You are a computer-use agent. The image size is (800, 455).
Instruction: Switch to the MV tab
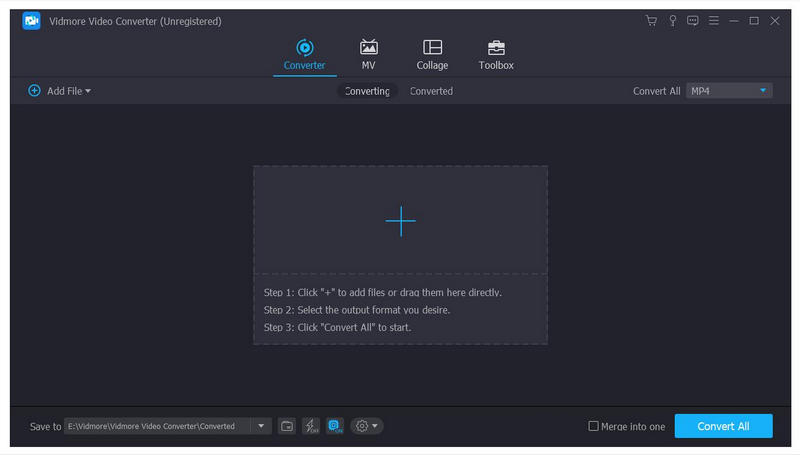[x=369, y=54]
